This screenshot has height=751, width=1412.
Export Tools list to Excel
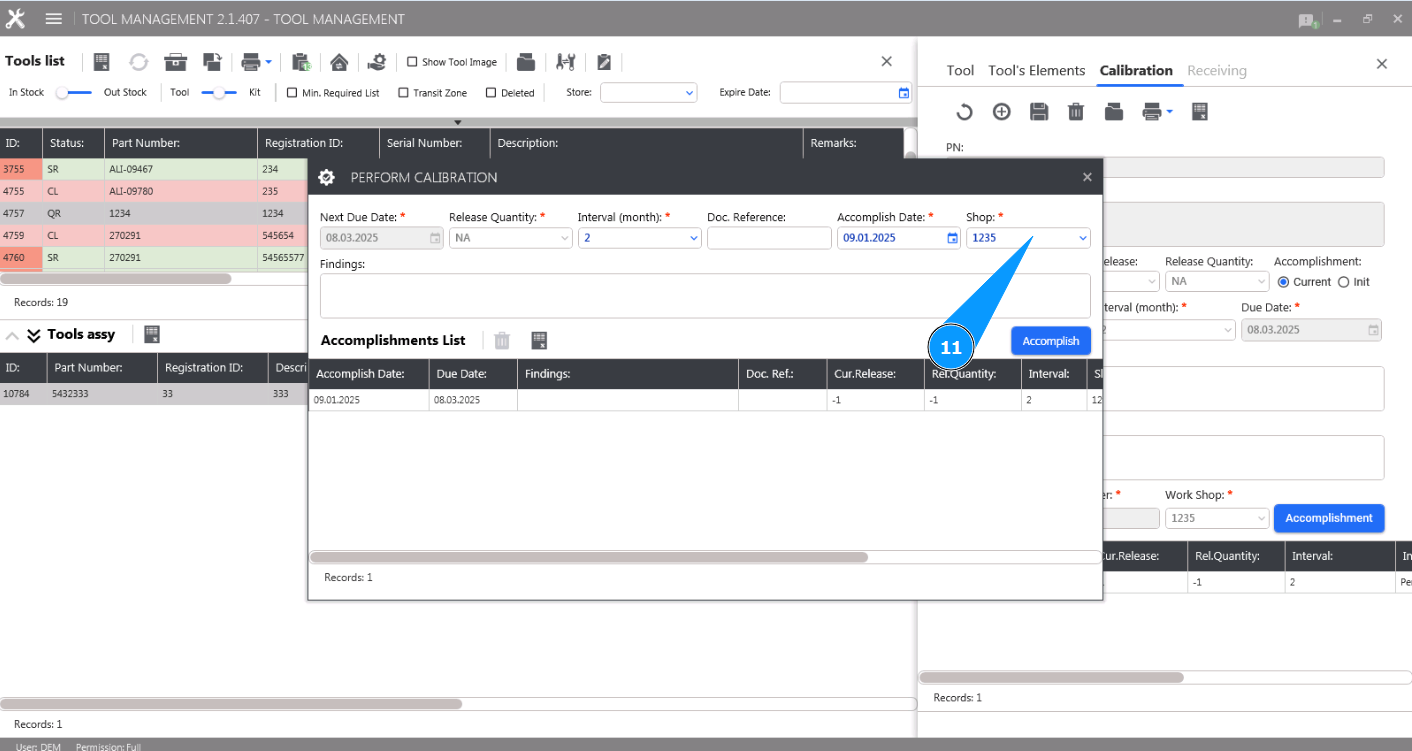(x=101, y=62)
